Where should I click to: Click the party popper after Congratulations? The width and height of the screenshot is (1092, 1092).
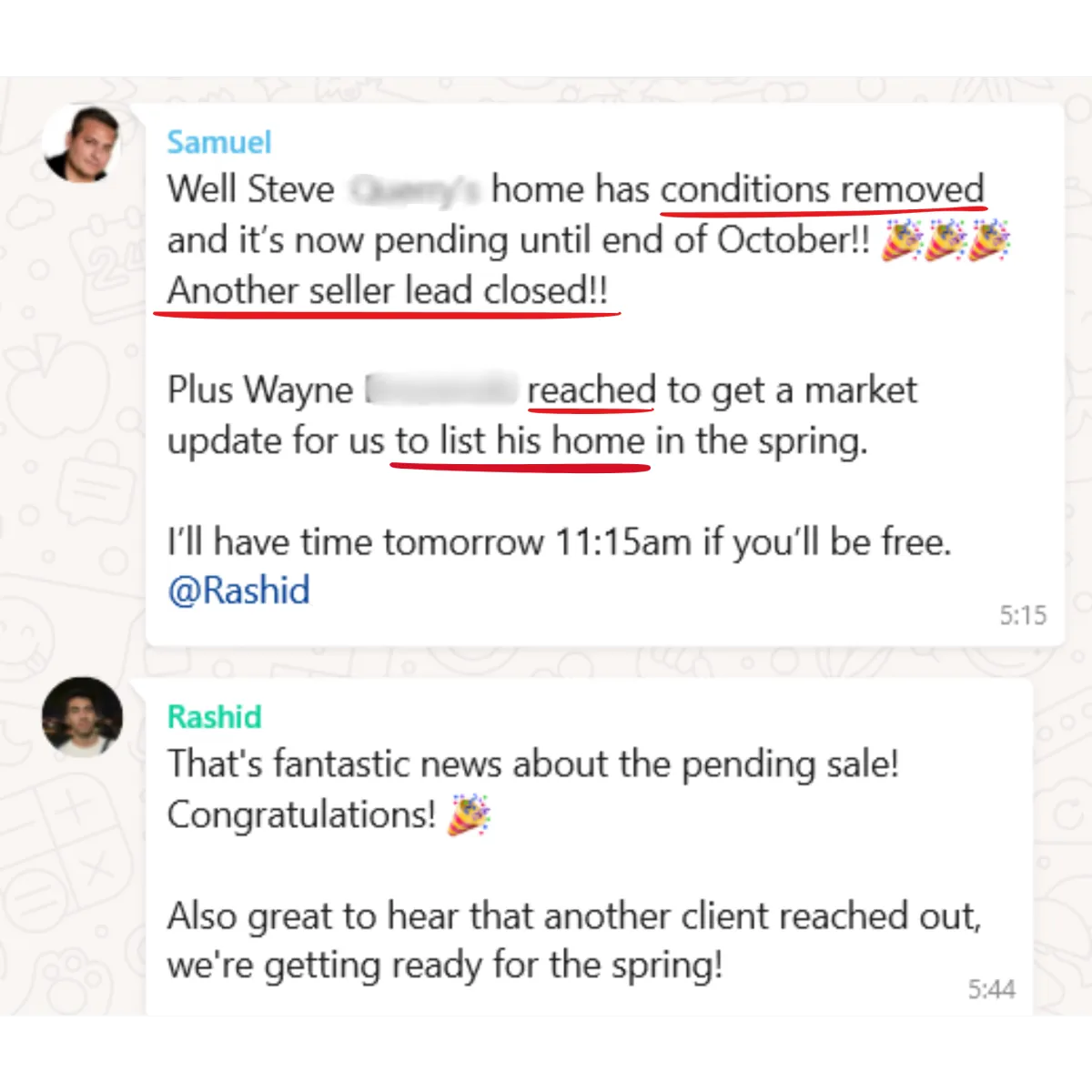[470, 814]
